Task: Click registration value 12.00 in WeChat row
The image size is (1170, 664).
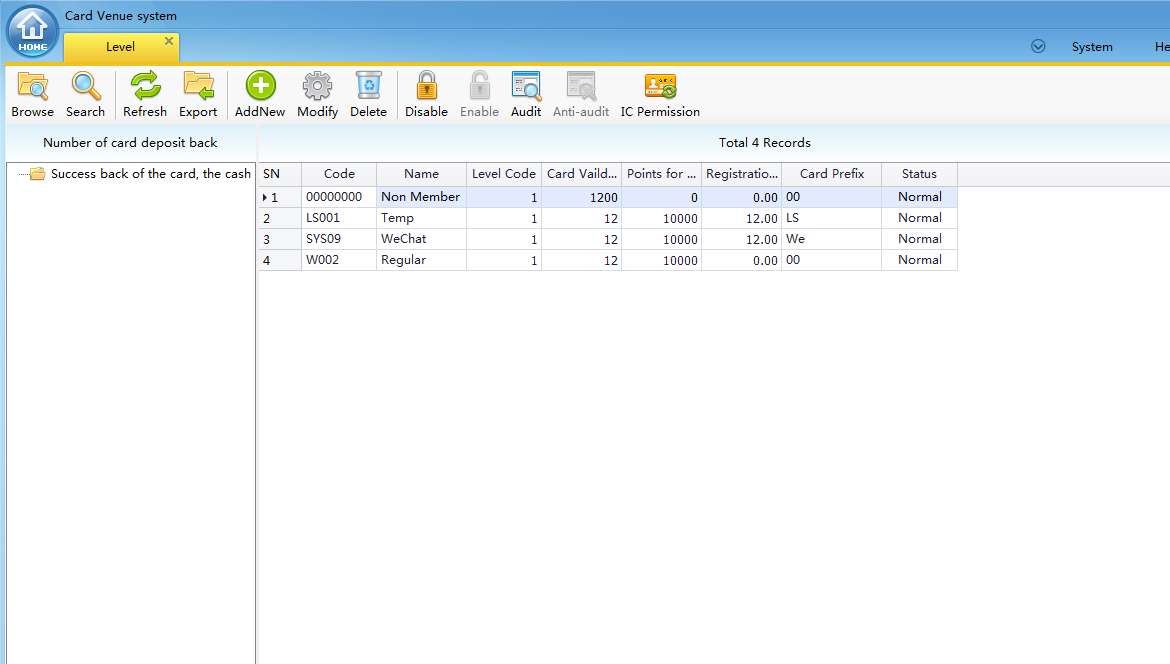Action: point(741,239)
